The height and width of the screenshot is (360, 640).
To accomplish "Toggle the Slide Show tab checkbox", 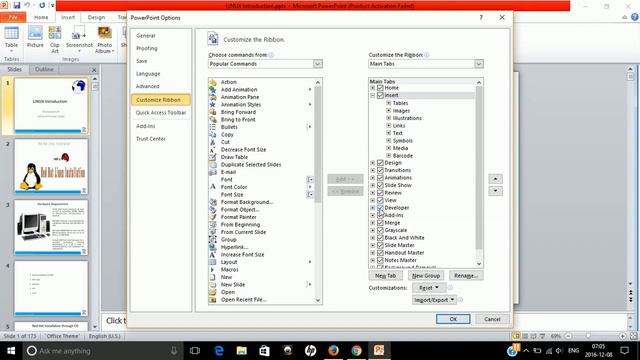I will [x=380, y=185].
